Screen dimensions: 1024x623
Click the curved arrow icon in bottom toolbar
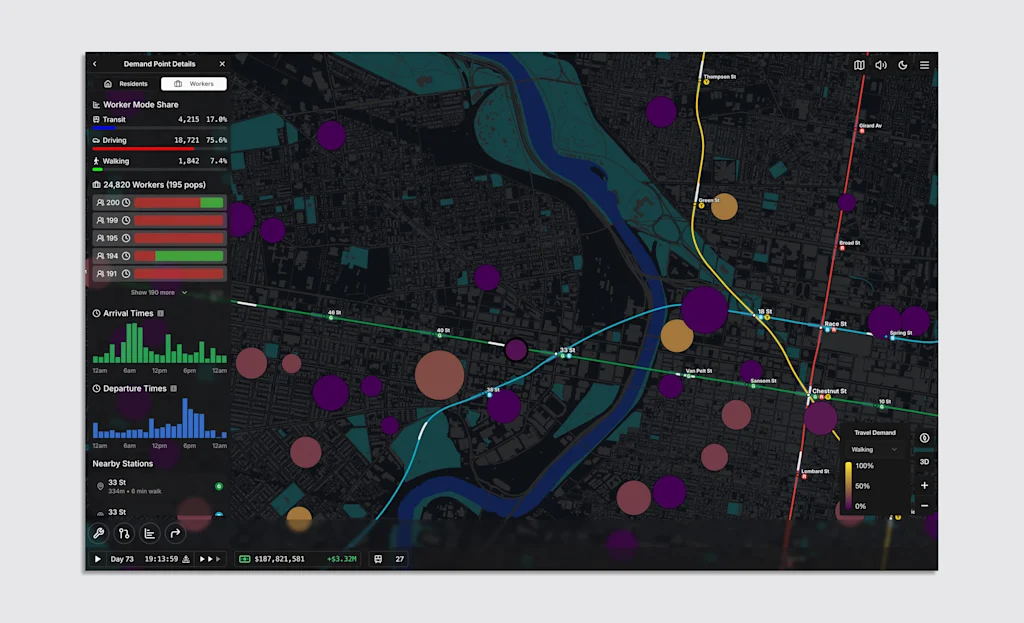(175, 533)
